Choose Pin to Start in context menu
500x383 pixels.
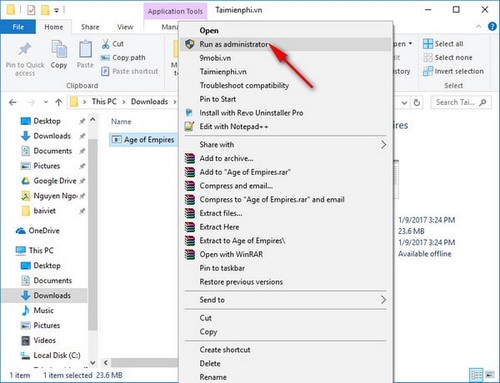[286, 99]
